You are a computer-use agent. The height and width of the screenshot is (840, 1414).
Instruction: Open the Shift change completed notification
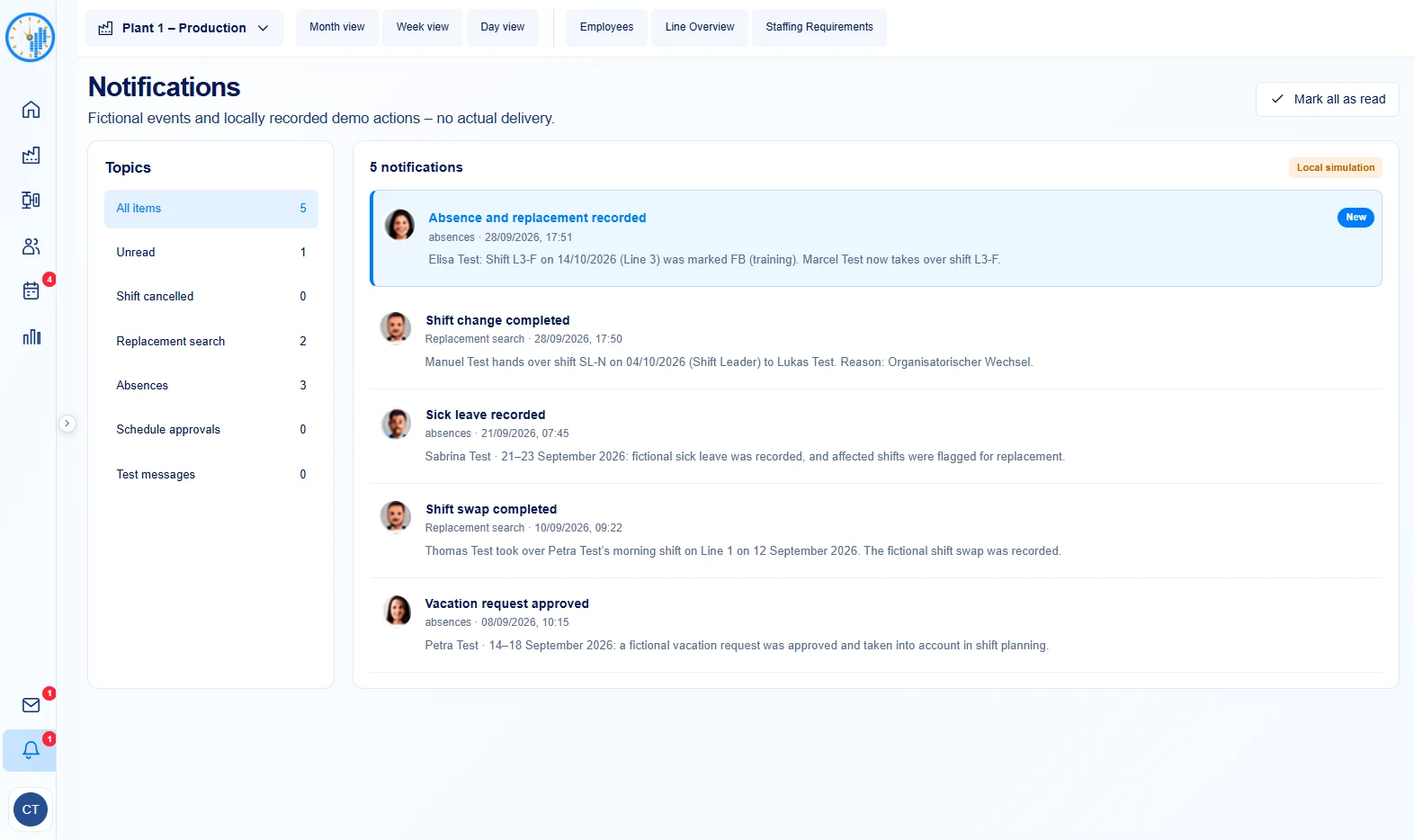coord(876,342)
